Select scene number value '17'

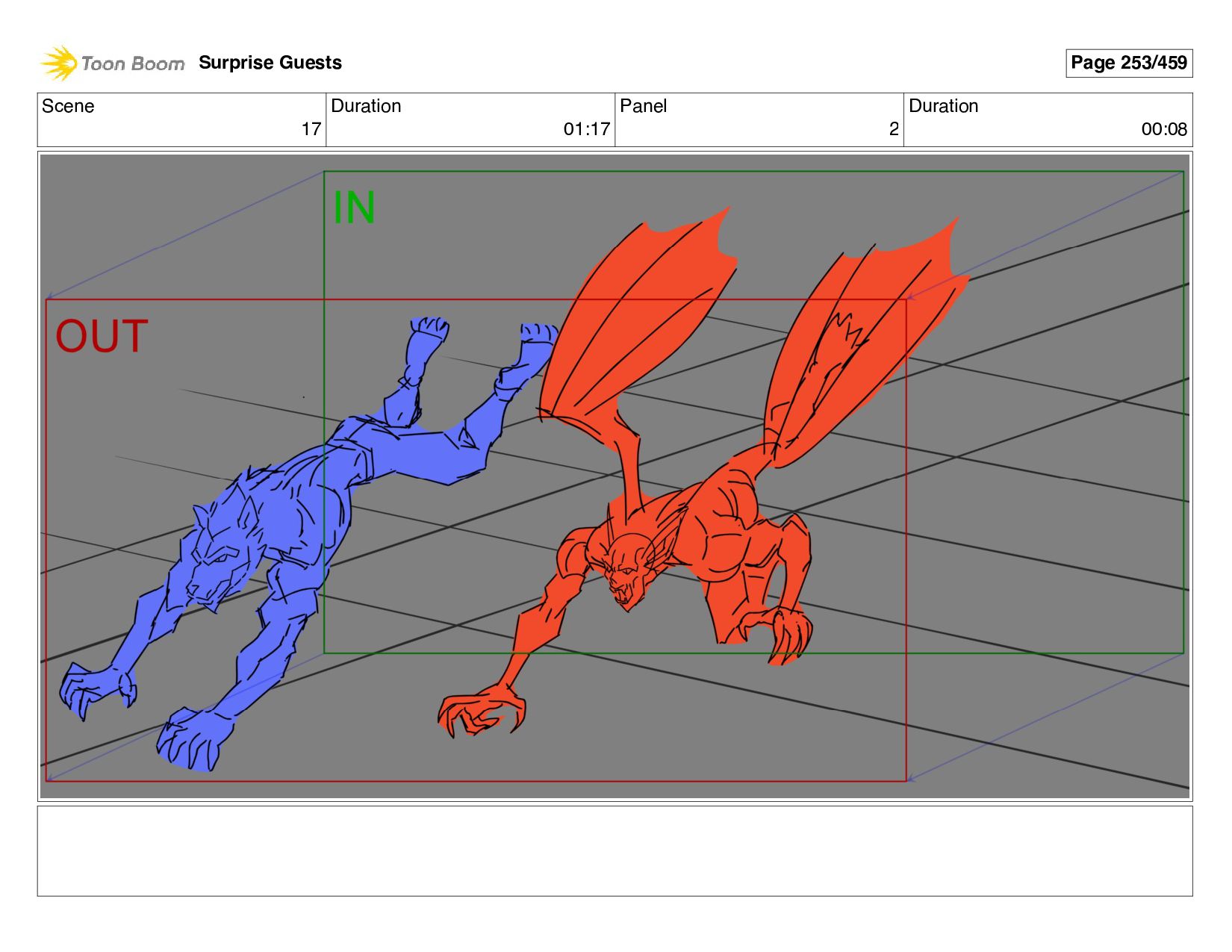pos(311,129)
